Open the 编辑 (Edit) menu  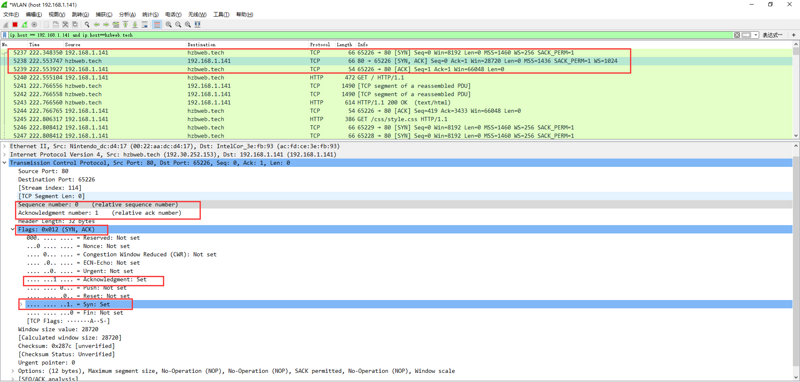tap(34, 15)
